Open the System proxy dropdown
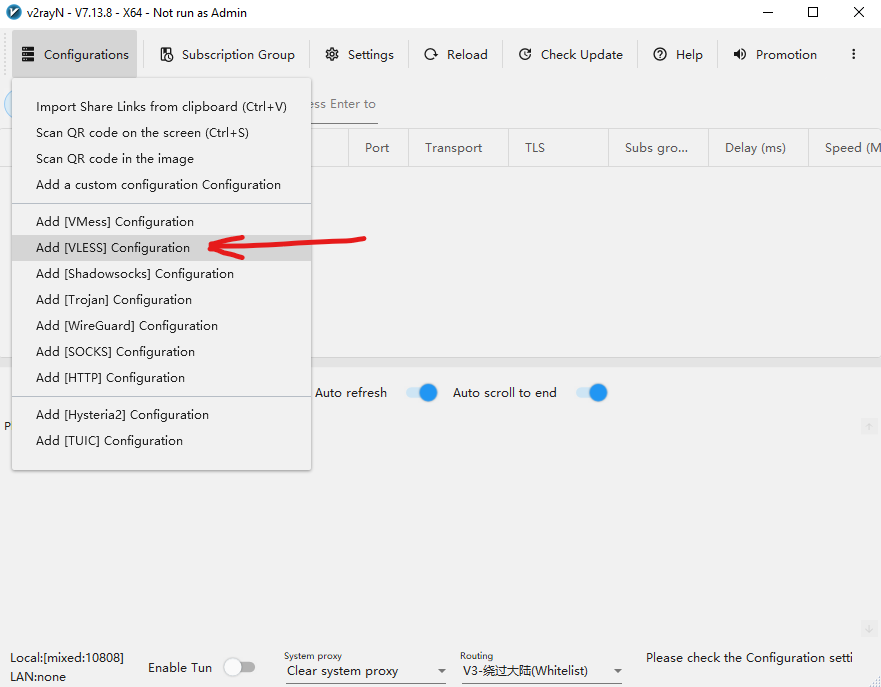 (365, 671)
